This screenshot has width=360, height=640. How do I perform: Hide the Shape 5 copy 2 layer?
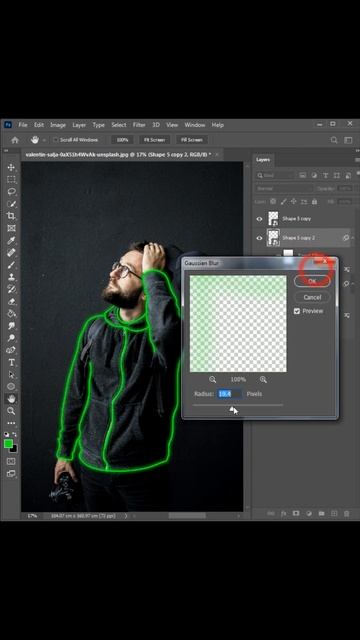(259, 238)
